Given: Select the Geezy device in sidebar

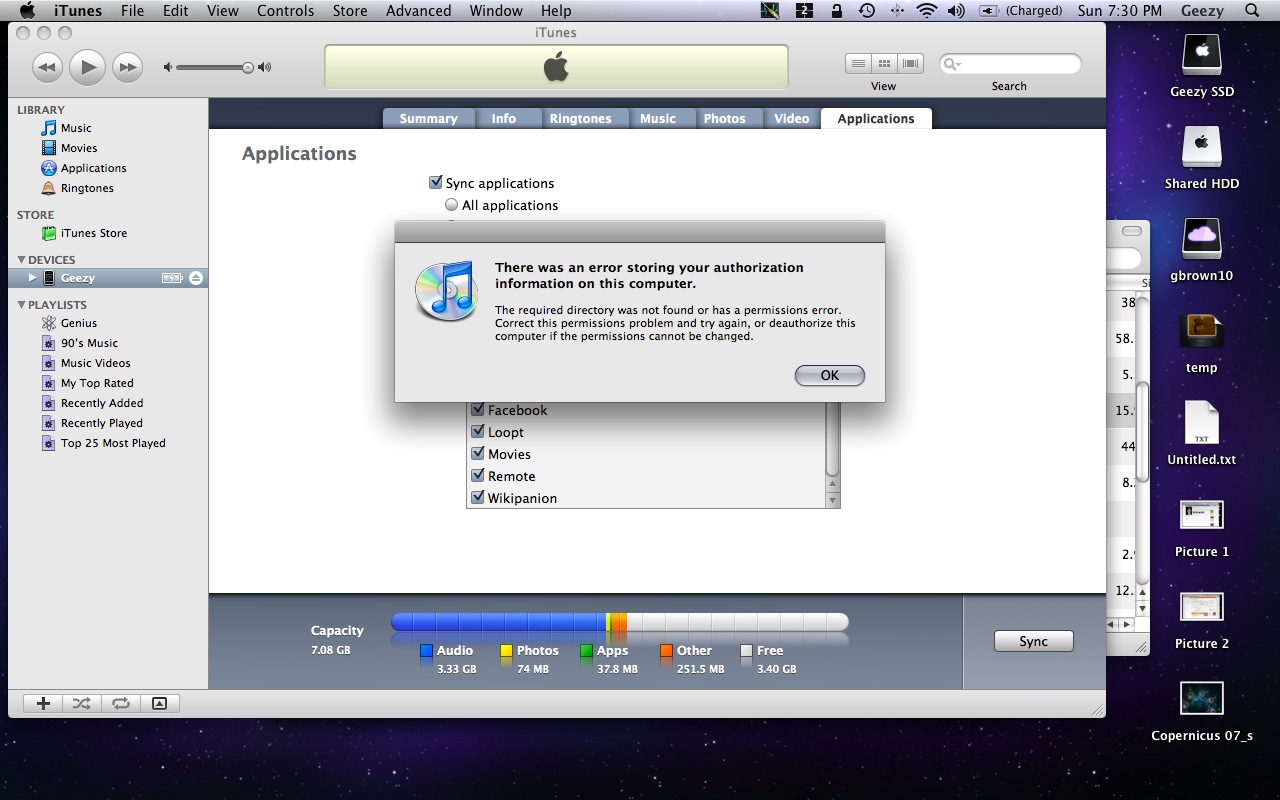Looking at the screenshot, I should click(x=108, y=277).
